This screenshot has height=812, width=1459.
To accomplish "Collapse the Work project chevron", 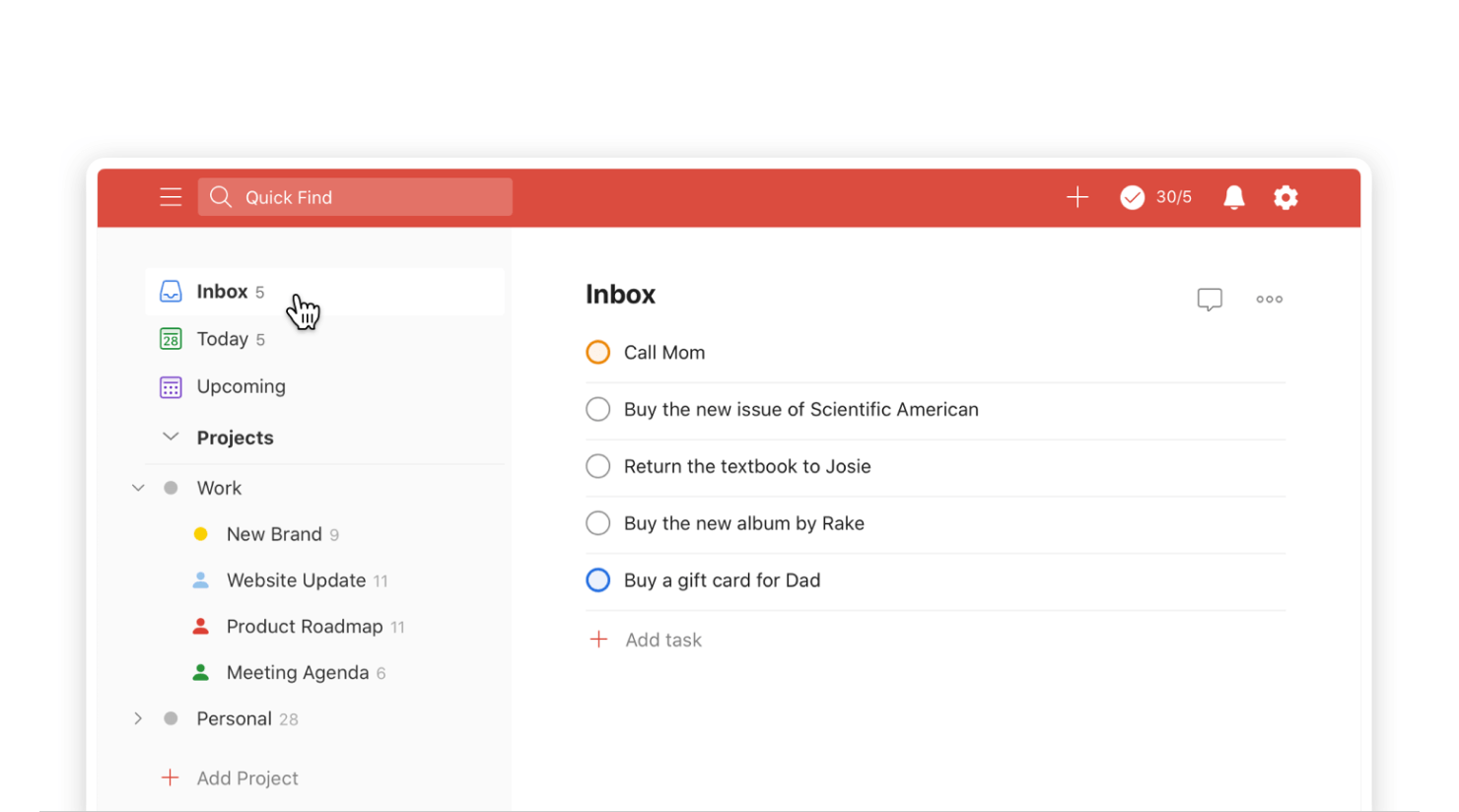I will point(138,488).
